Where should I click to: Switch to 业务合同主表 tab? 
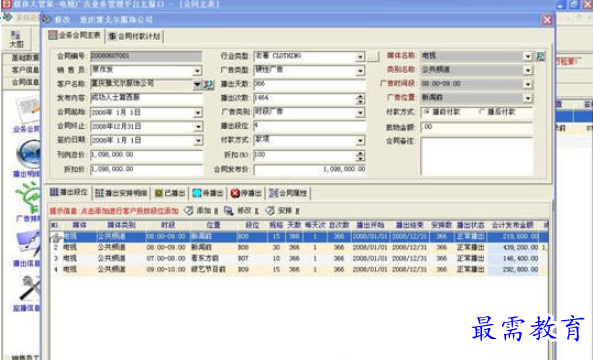tap(75, 36)
